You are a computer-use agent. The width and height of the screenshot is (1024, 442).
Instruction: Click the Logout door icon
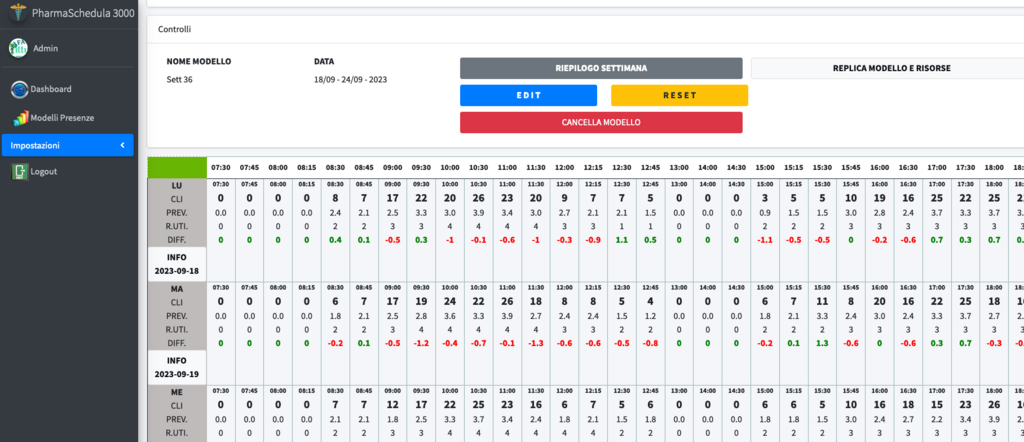pyautogui.click(x=19, y=172)
